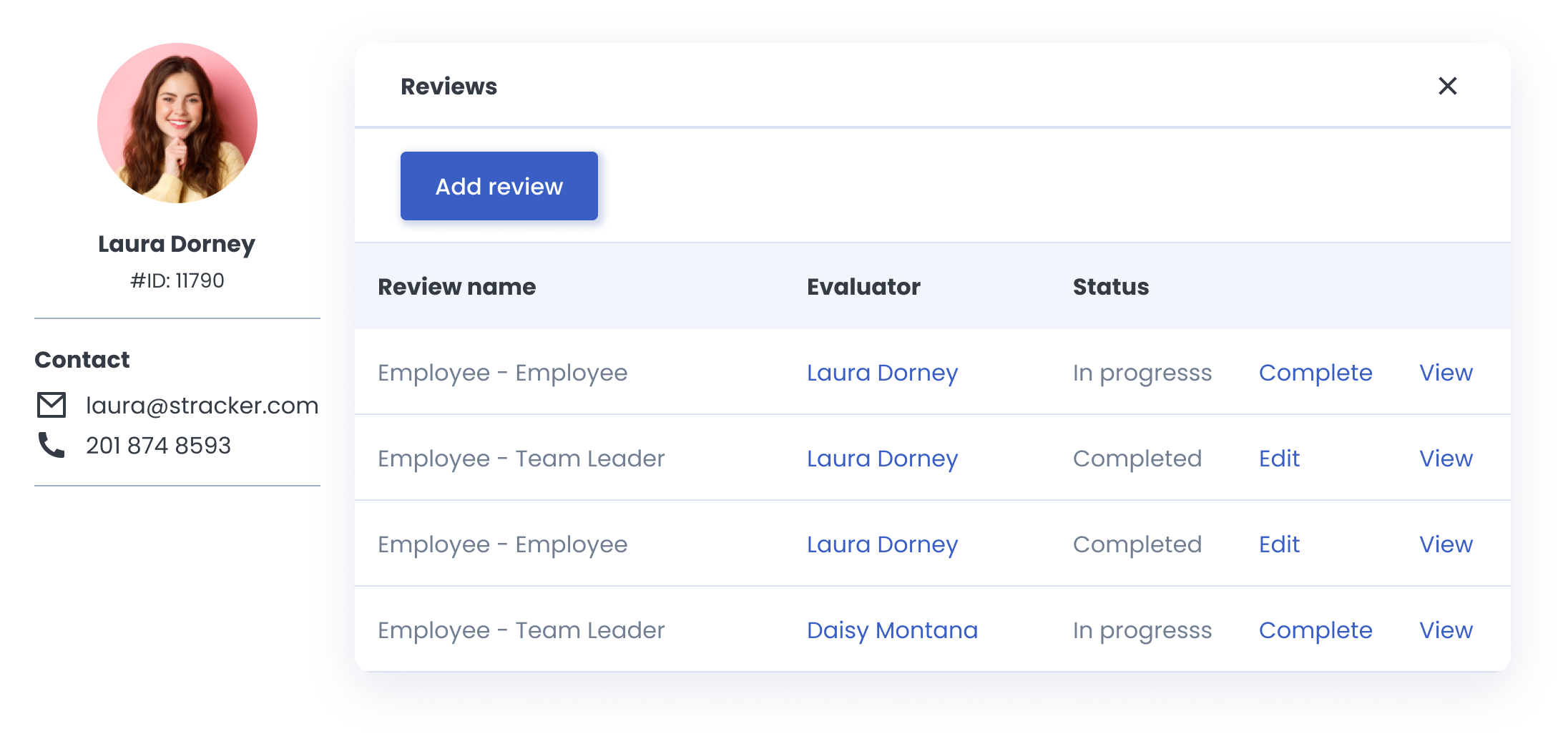The image size is (1568, 744).
Task: Click the Review name column header
Action: 456,286
